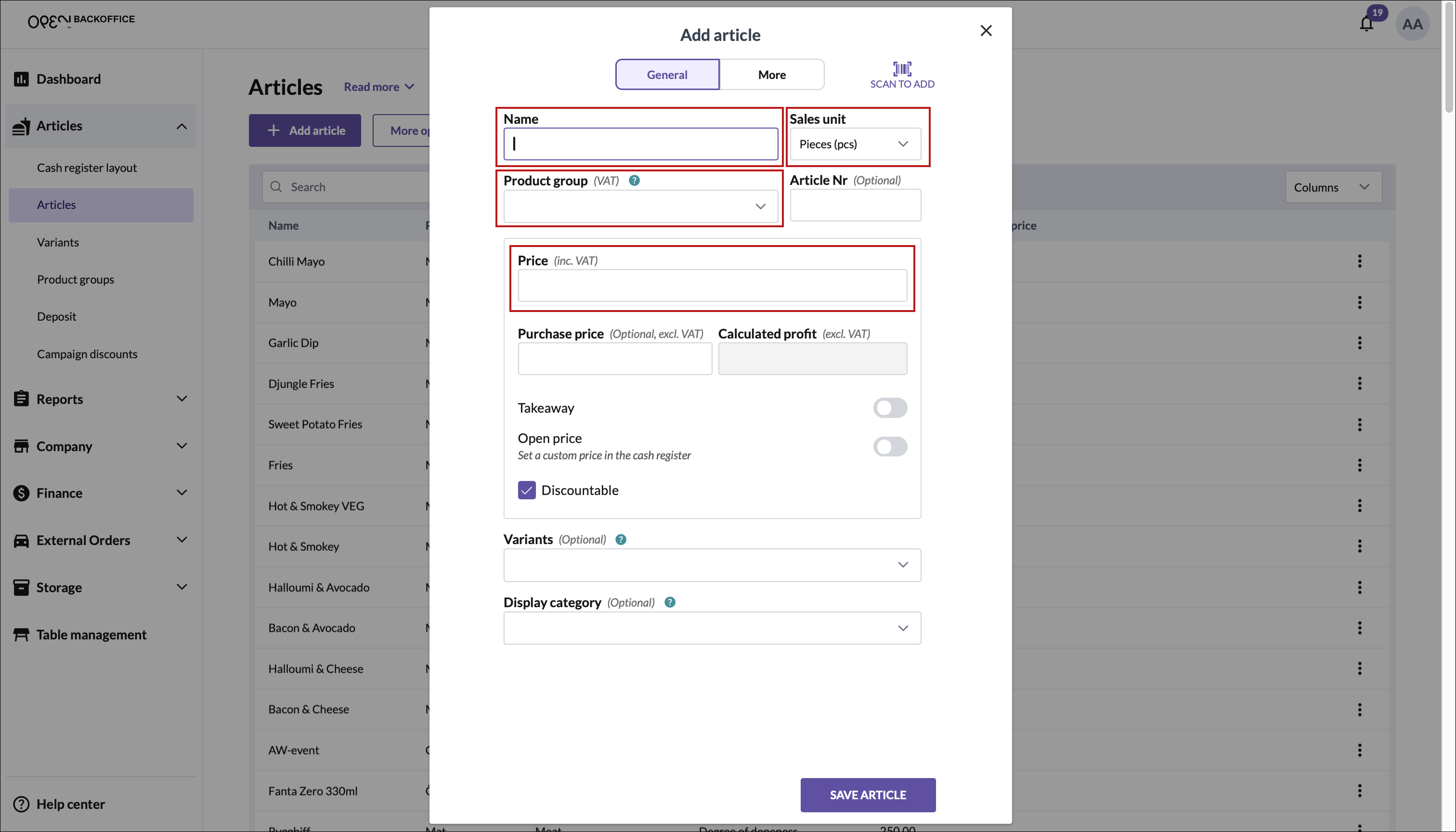
Task: Open the Display category dropdown
Action: pyautogui.click(x=712, y=628)
